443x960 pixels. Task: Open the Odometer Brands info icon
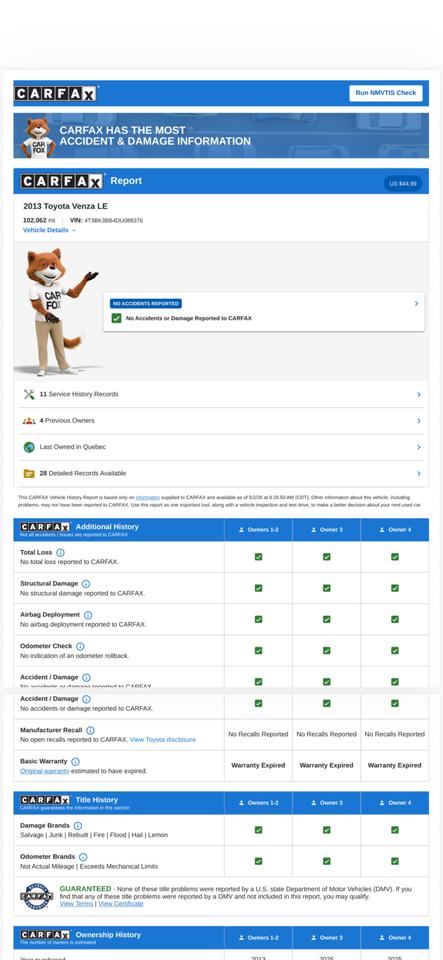point(83,857)
